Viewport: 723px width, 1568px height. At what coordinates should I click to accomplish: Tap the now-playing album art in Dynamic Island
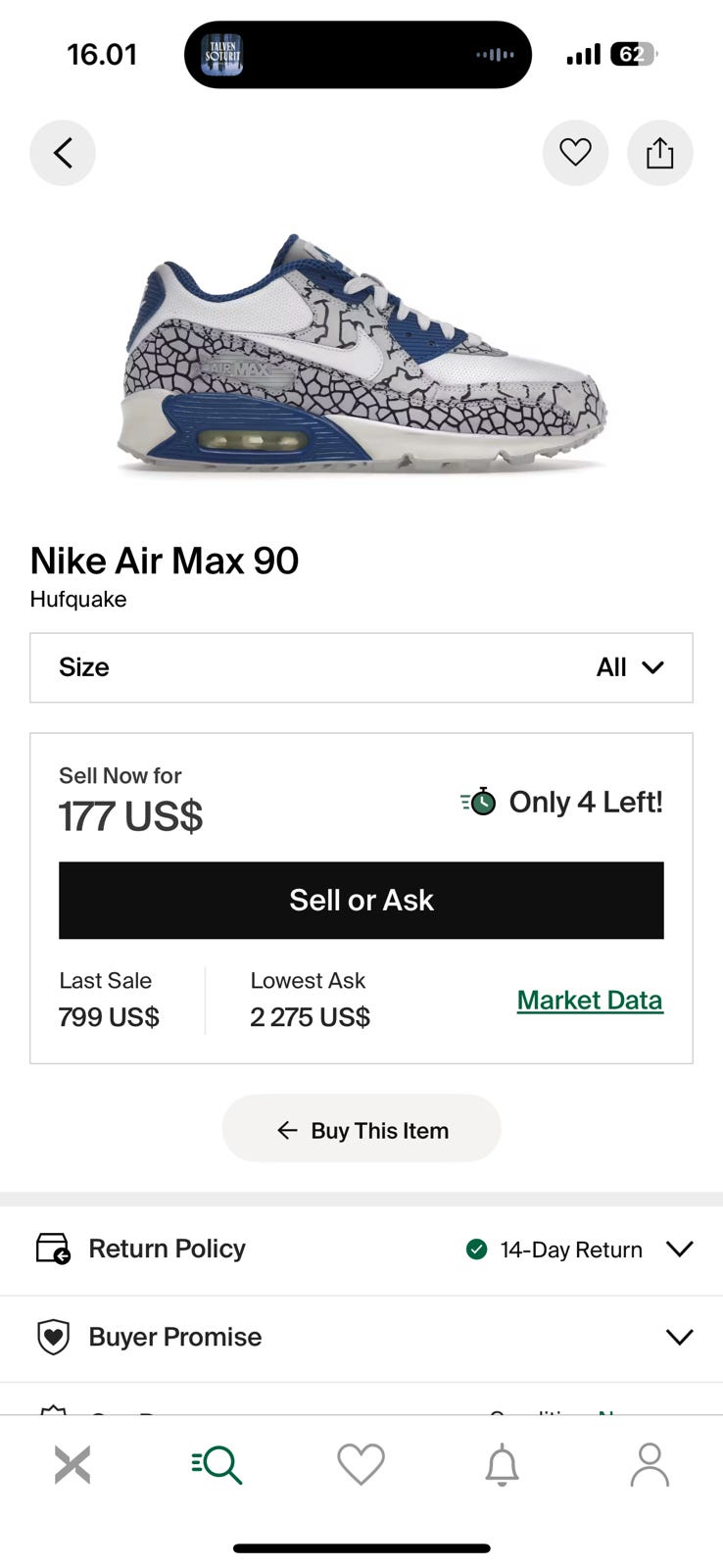click(x=221, y=55)
